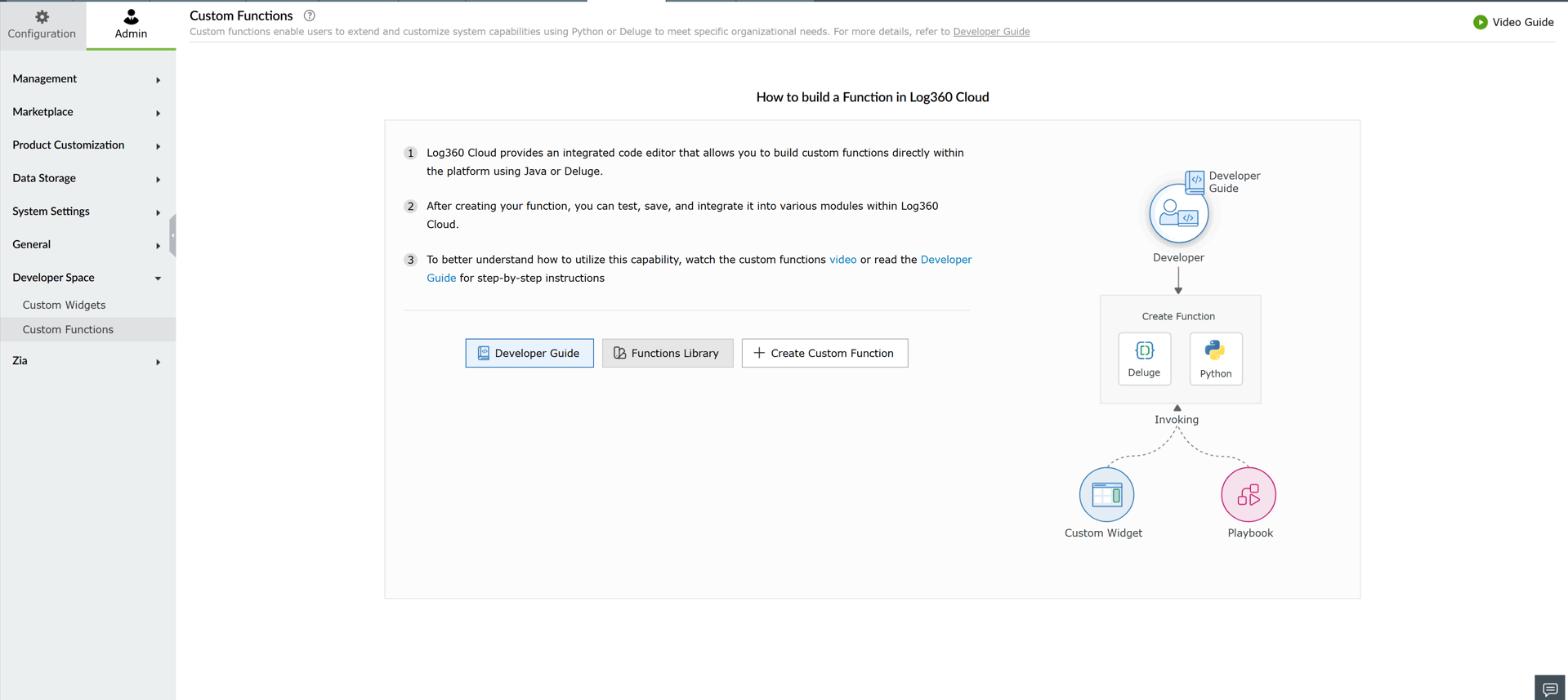Click the green Video Guide play icon
This screenshot has height=700, width=1568.
pyautogui.click(x=1480, y=22)
